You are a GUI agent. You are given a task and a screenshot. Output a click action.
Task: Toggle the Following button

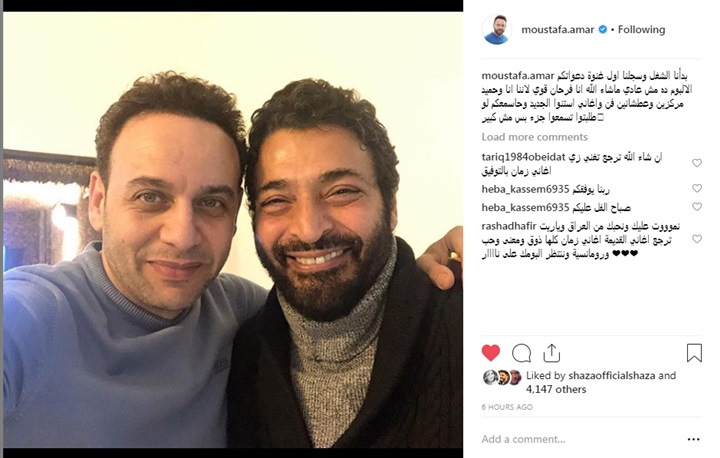click(641, 29)
